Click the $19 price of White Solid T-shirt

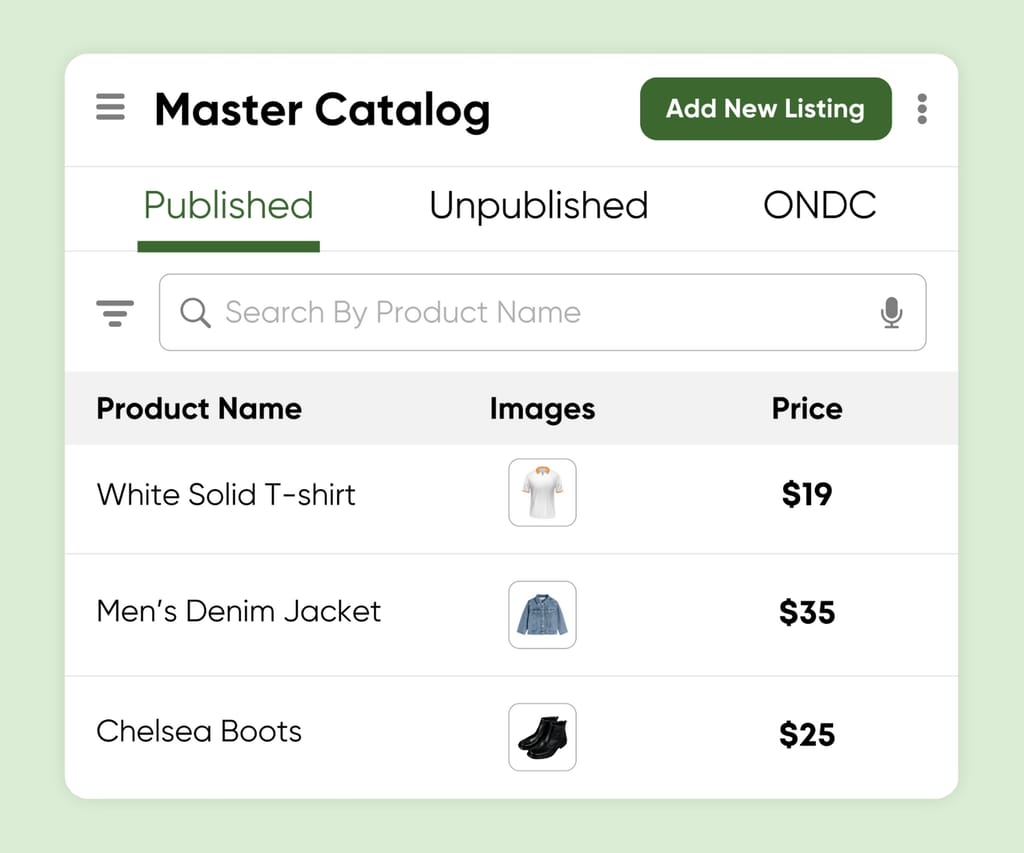click(x=806, y=494)
